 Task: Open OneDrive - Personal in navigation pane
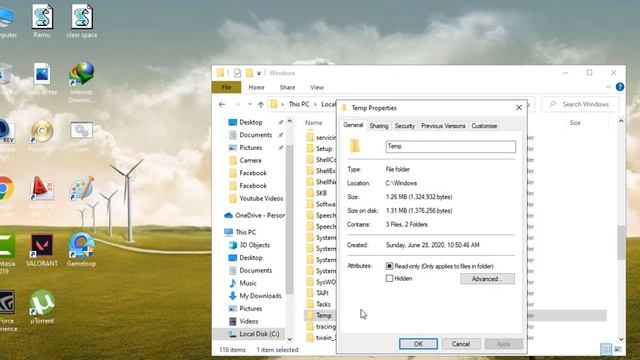[x=254, y=215]
